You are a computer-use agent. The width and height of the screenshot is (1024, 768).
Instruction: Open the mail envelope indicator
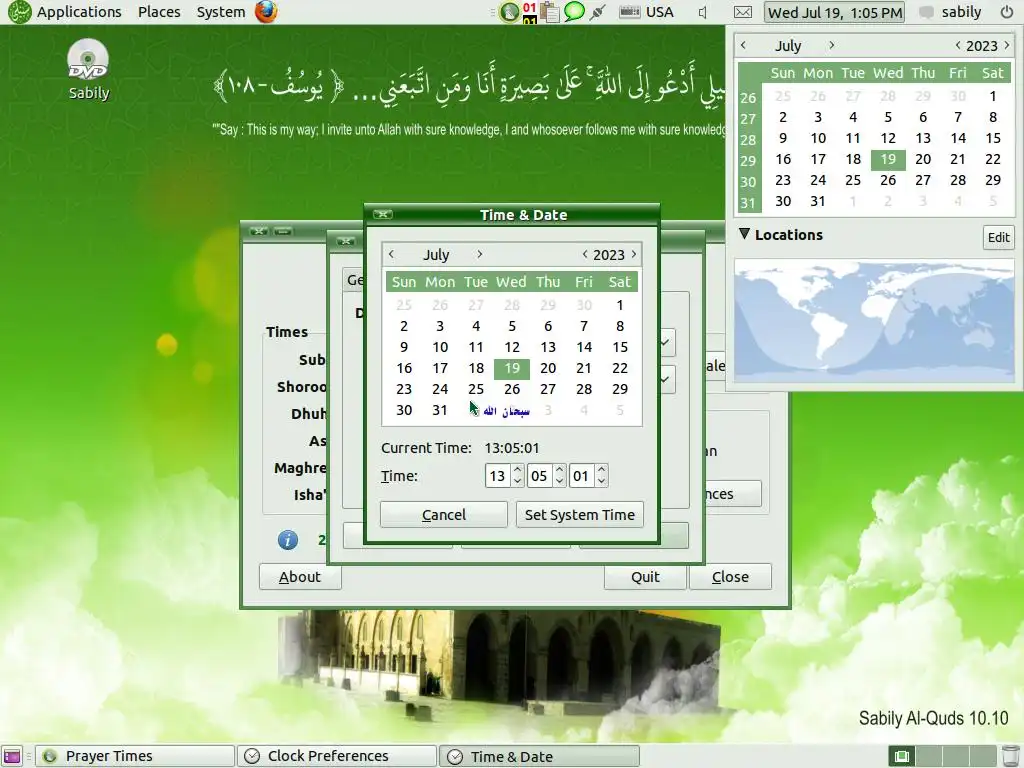[x=743, y=12]
